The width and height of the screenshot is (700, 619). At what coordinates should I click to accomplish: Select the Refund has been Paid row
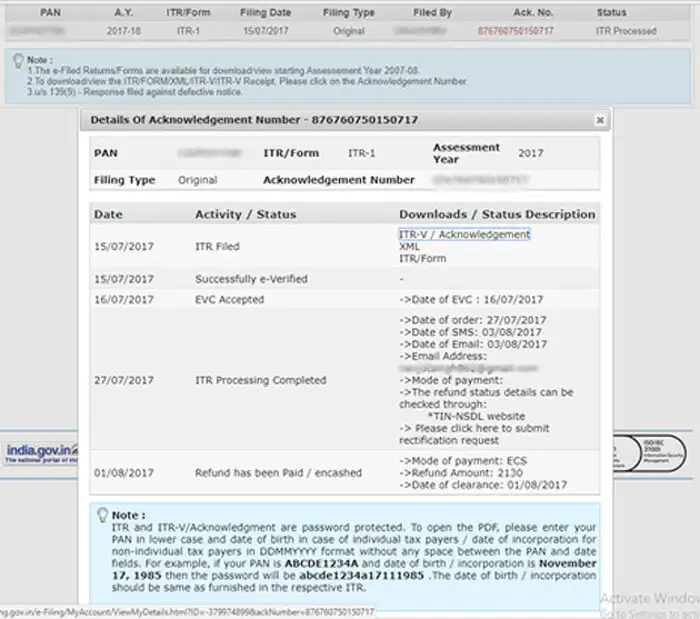[x=344, y=473]
